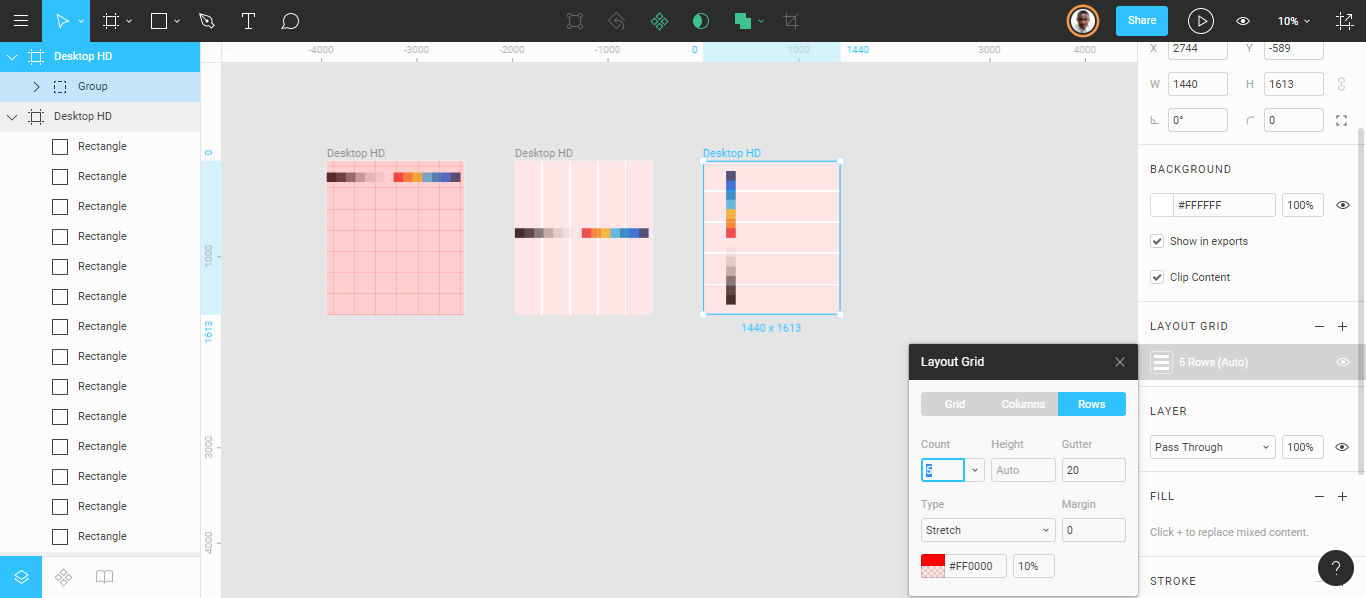
Task: Enable the Show in exports checkbox
Action: click(1156, 241)
